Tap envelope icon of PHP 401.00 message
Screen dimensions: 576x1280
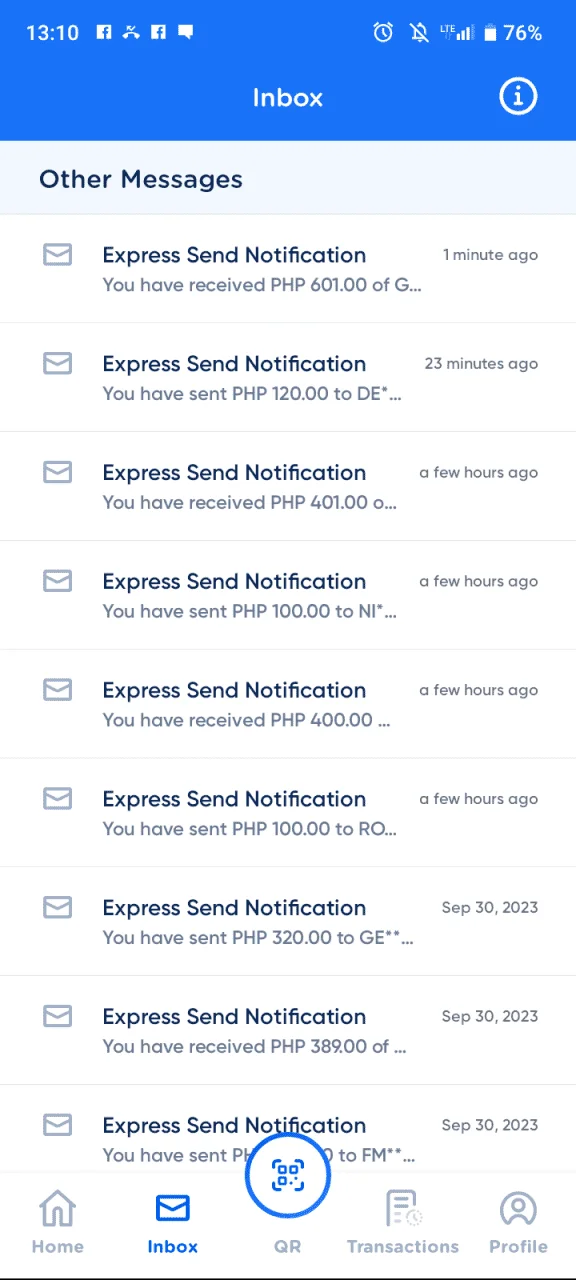(58, 472)
